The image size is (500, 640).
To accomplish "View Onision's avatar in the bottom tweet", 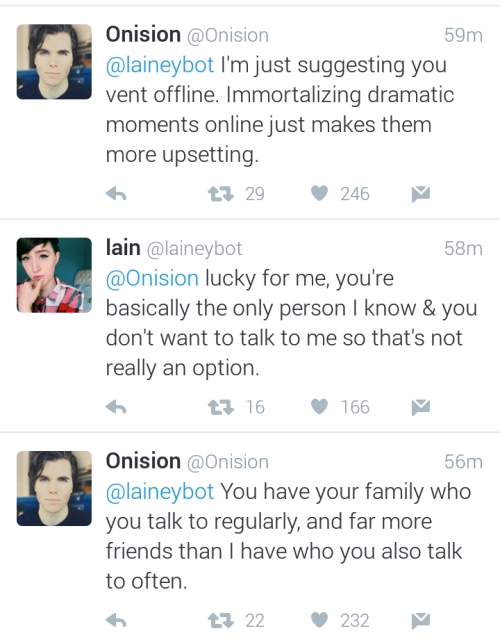I will [x=54, y=488].
